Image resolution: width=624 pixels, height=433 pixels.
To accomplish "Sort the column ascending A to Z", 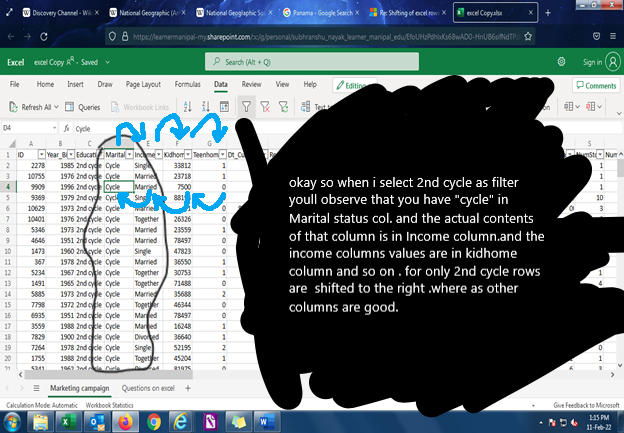I will coord(187,107).
